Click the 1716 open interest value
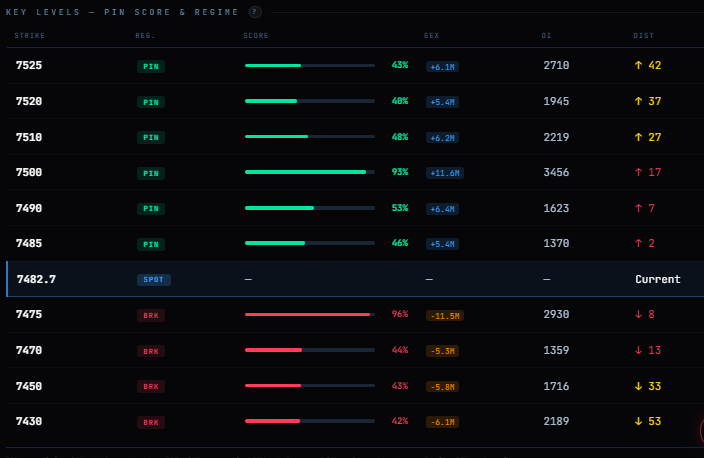The width and height of the screenshot is (704, 458). coord(556,386)
